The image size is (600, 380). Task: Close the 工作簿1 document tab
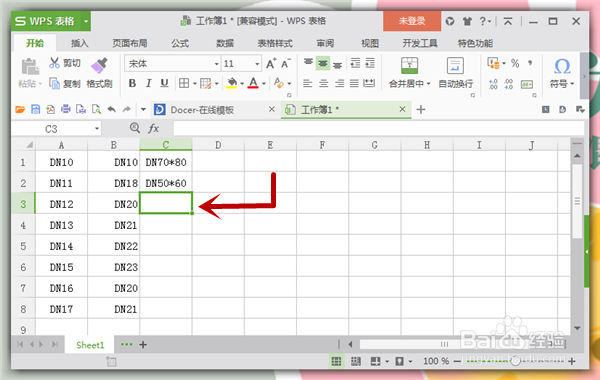coord(402,109)
